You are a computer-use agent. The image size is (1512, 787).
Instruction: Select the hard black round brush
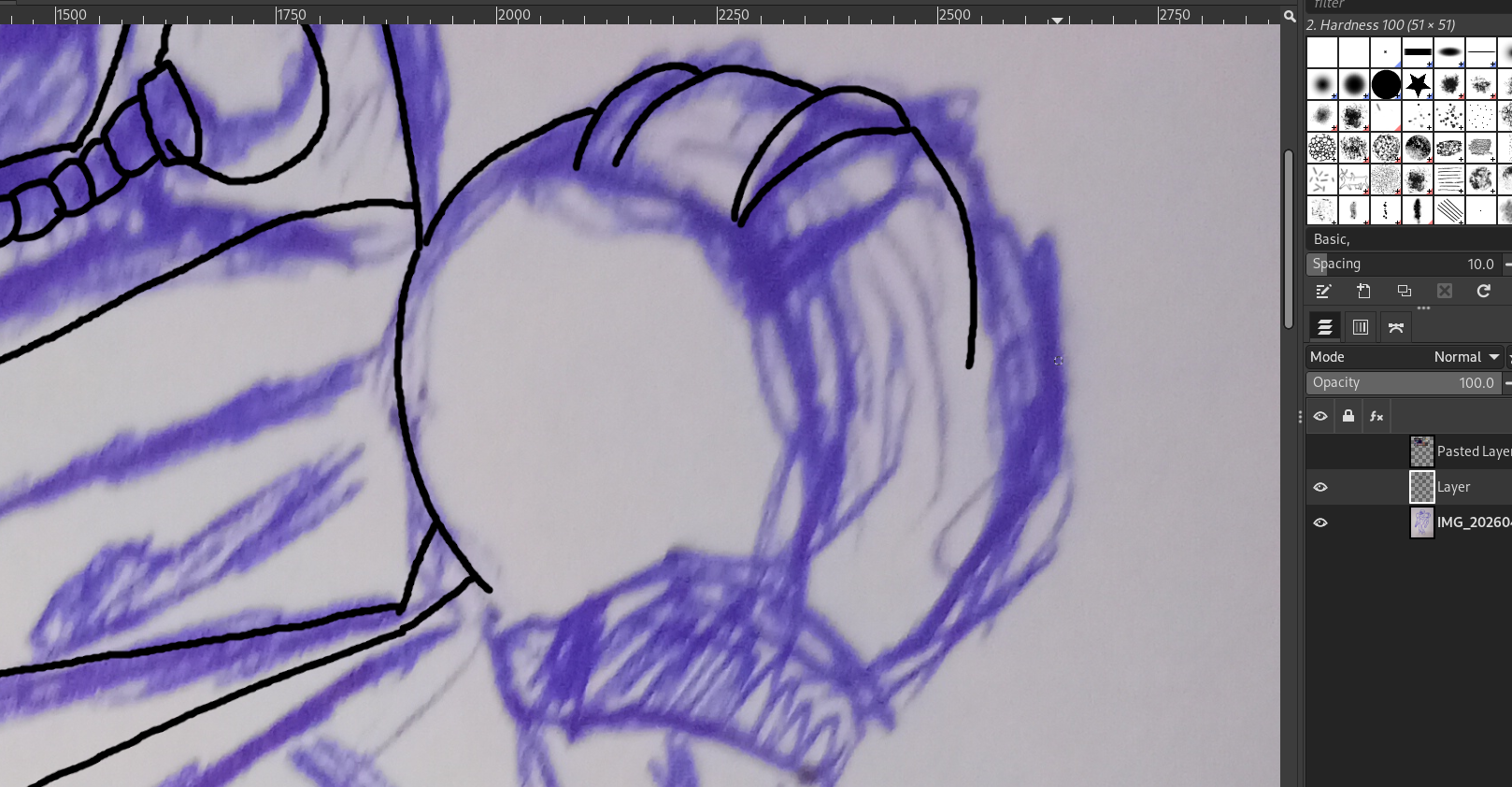tap(1386, 84)
